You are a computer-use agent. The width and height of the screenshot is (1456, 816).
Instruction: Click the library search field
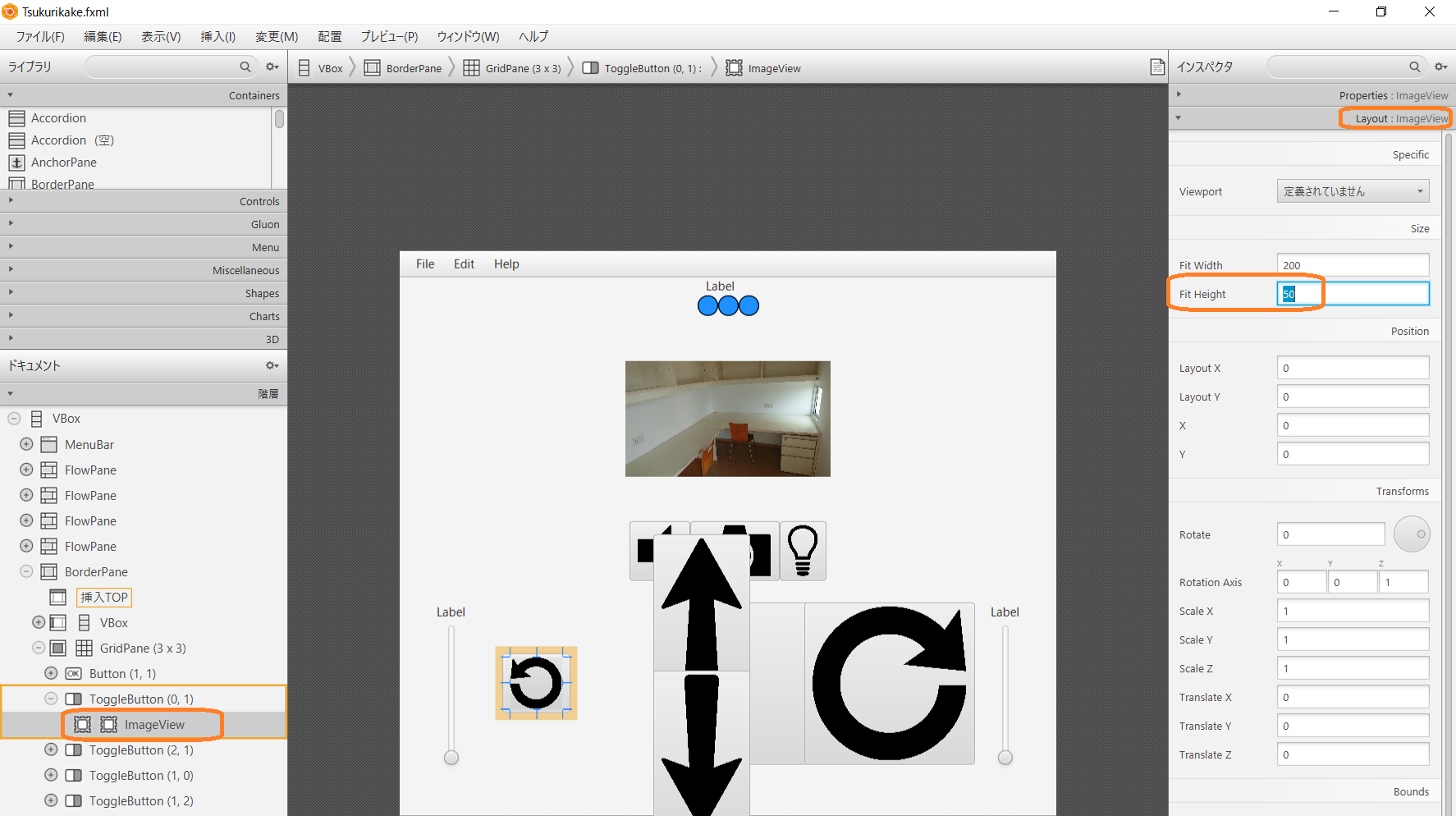(171, 66)
